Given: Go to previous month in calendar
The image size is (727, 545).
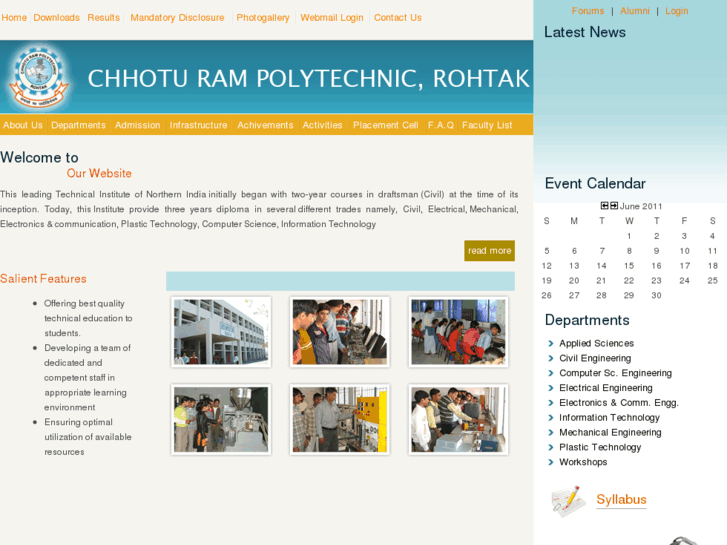Looking at the screenshot, I should coord(605,205).
